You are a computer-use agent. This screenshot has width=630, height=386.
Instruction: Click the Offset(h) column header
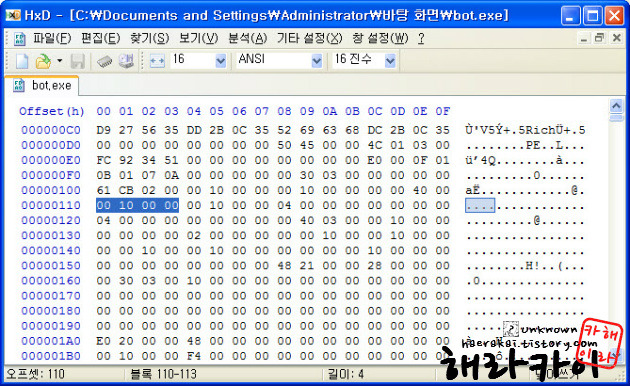(51, 111)
